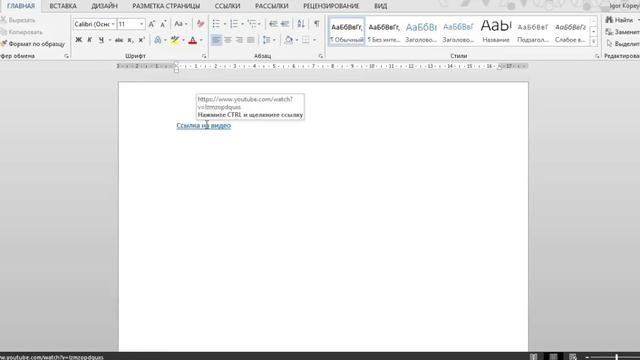This screenshot has width=640, height=360.
Task: Open font color dropdown arrow
Action: pos(201,40)
